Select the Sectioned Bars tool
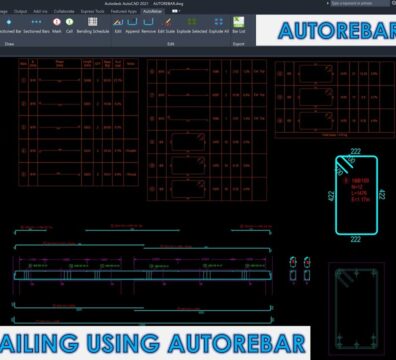Viewport: 396px width, 360px height. coord(36,25)
